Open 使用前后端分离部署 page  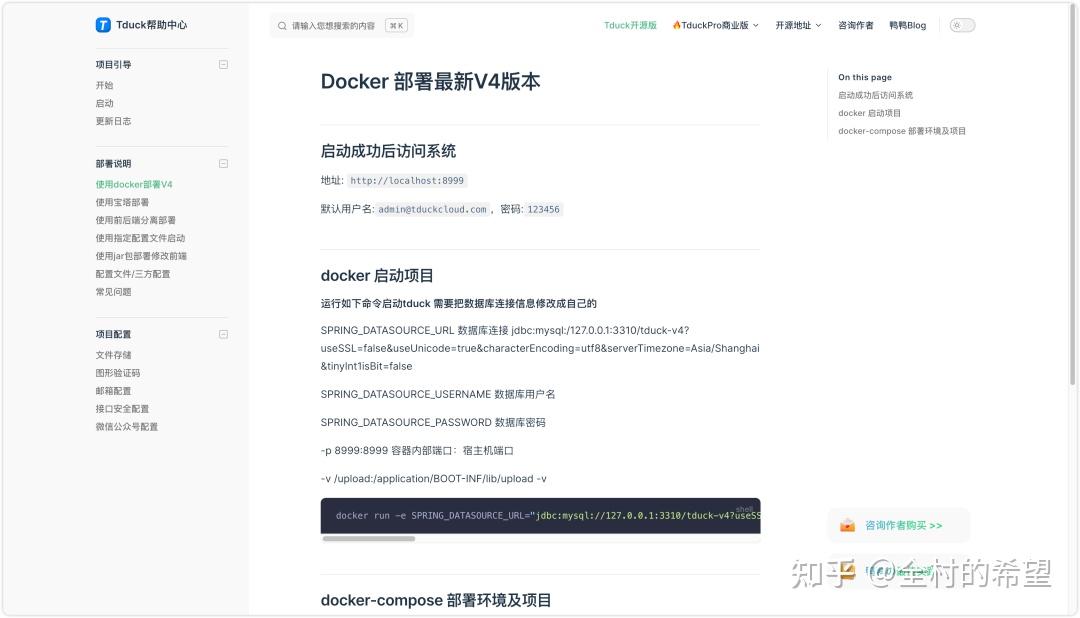pyautogui.click(x=136, y=220)
